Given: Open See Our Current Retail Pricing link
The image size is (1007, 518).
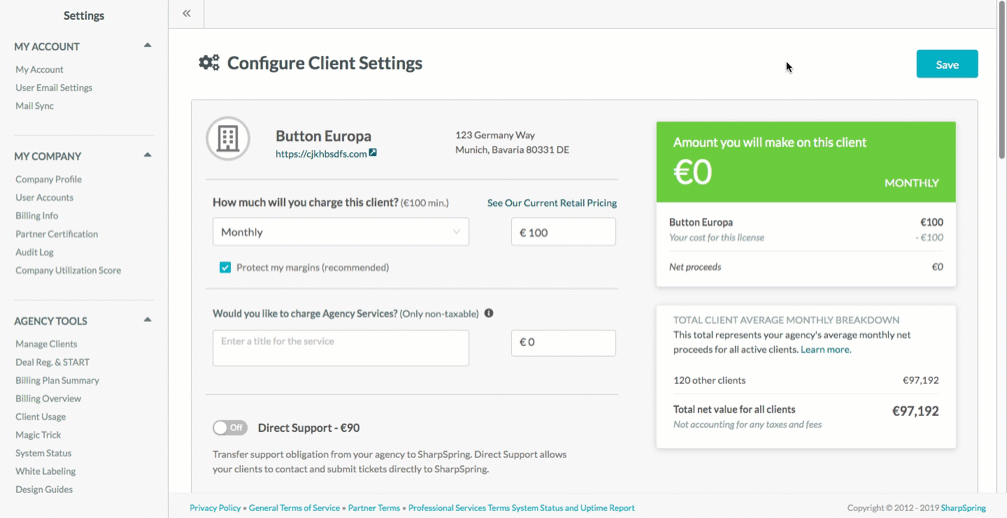Looking at the screenshot, I should (552, 203).
